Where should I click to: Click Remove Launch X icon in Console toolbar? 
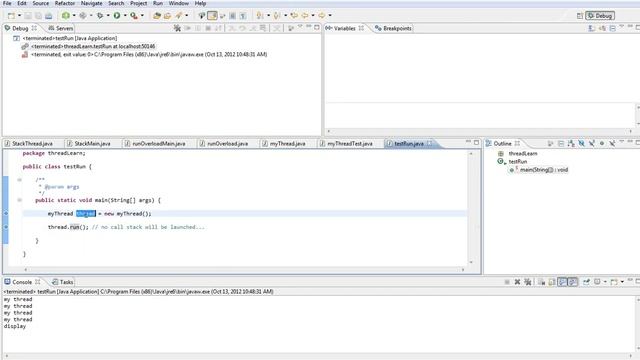tap(517, 282)
